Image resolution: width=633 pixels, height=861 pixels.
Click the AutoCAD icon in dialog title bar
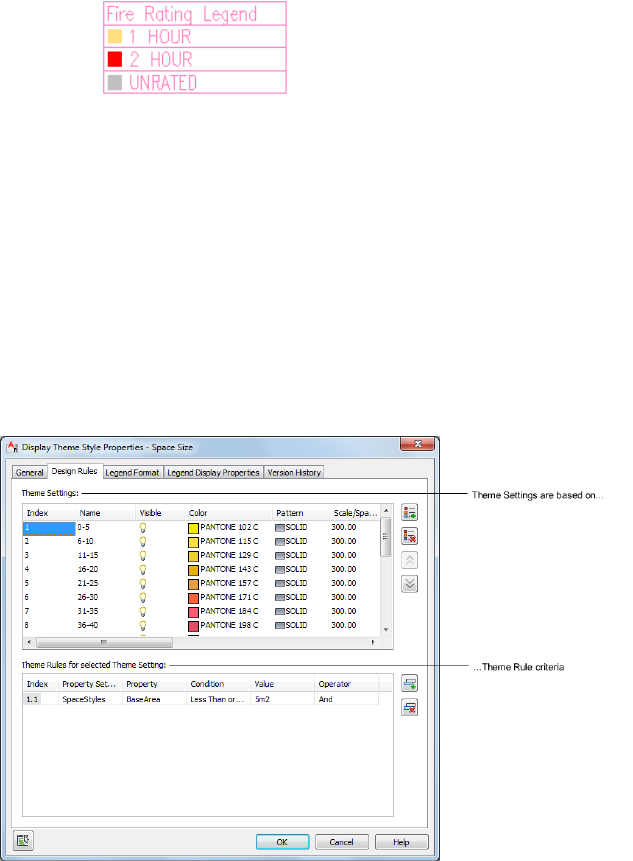point(12,446)
